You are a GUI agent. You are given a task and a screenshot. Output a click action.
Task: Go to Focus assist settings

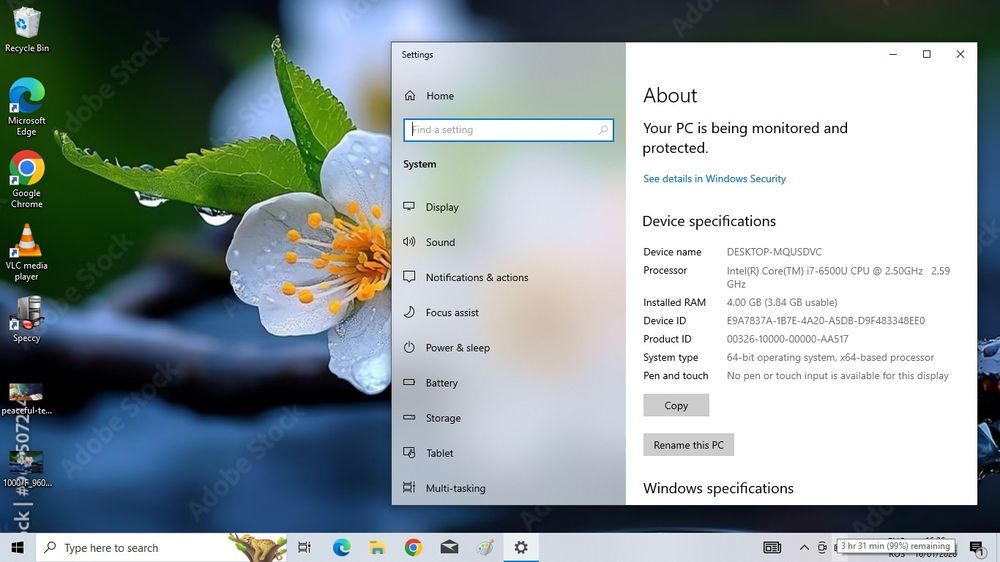point(452,312)
